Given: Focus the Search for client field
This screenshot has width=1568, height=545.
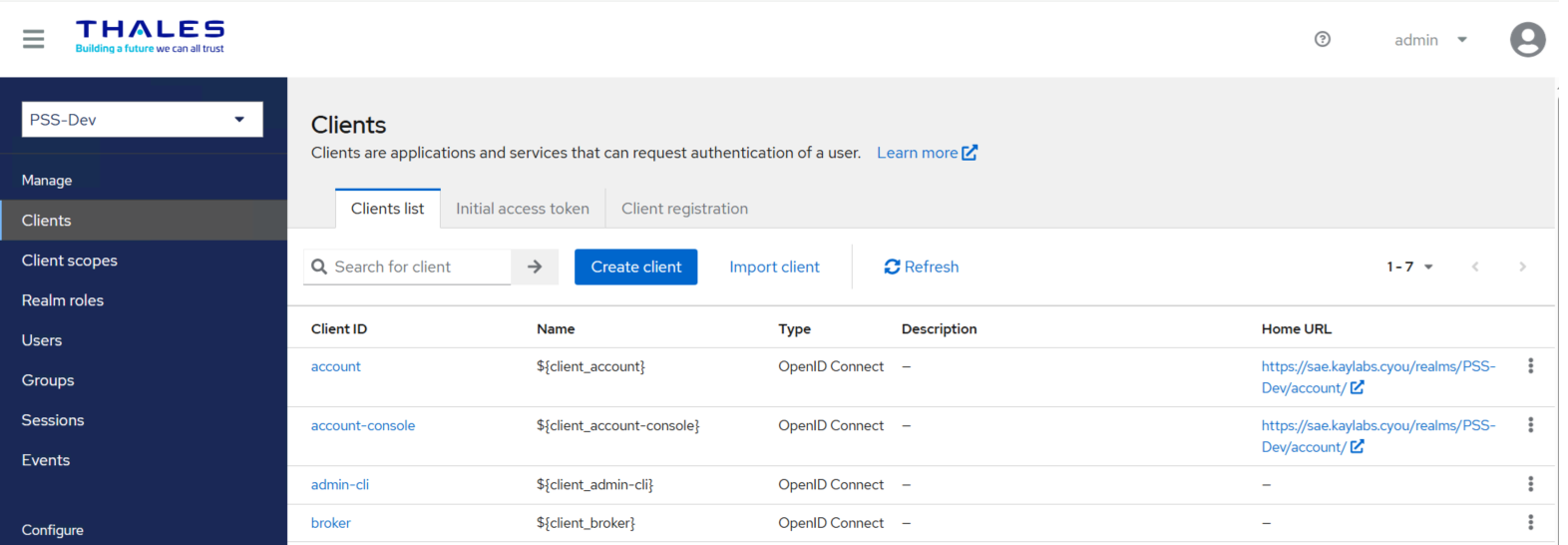Looking at the screenshot, I should point(419,267).
